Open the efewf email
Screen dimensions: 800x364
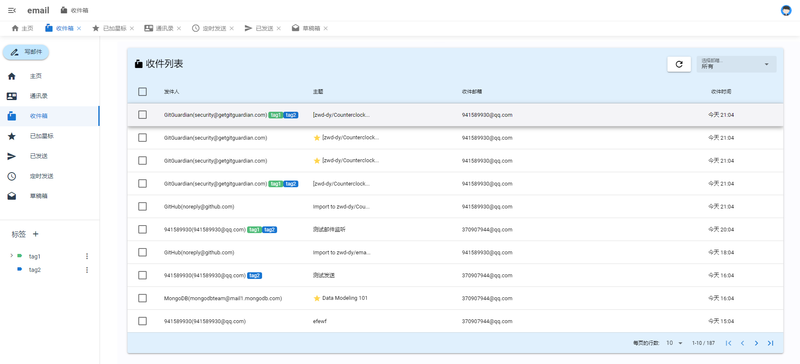(x=319, y=321)
